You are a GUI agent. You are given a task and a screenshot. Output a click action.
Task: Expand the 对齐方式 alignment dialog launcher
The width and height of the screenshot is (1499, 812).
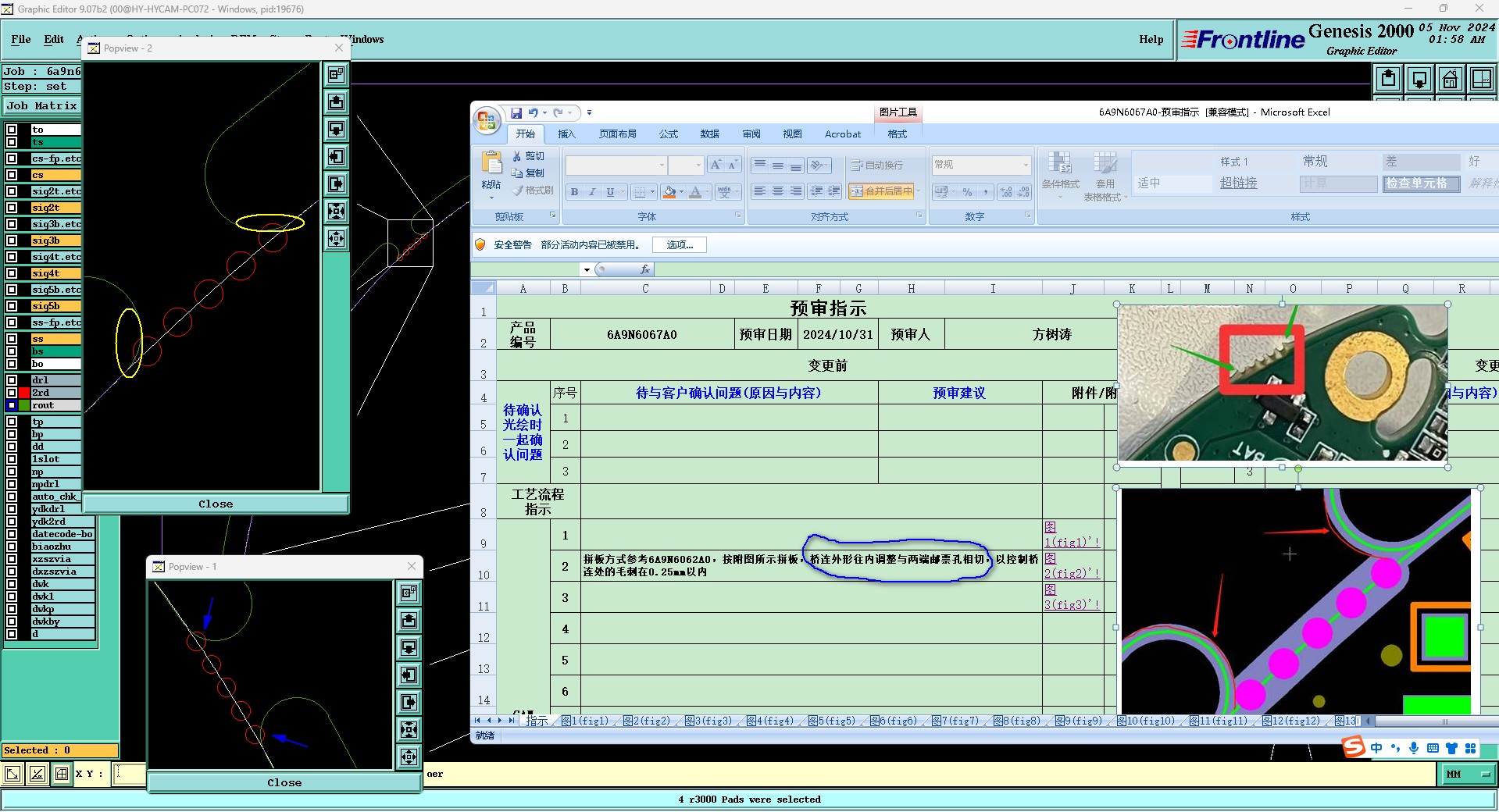tap(919, 215)
